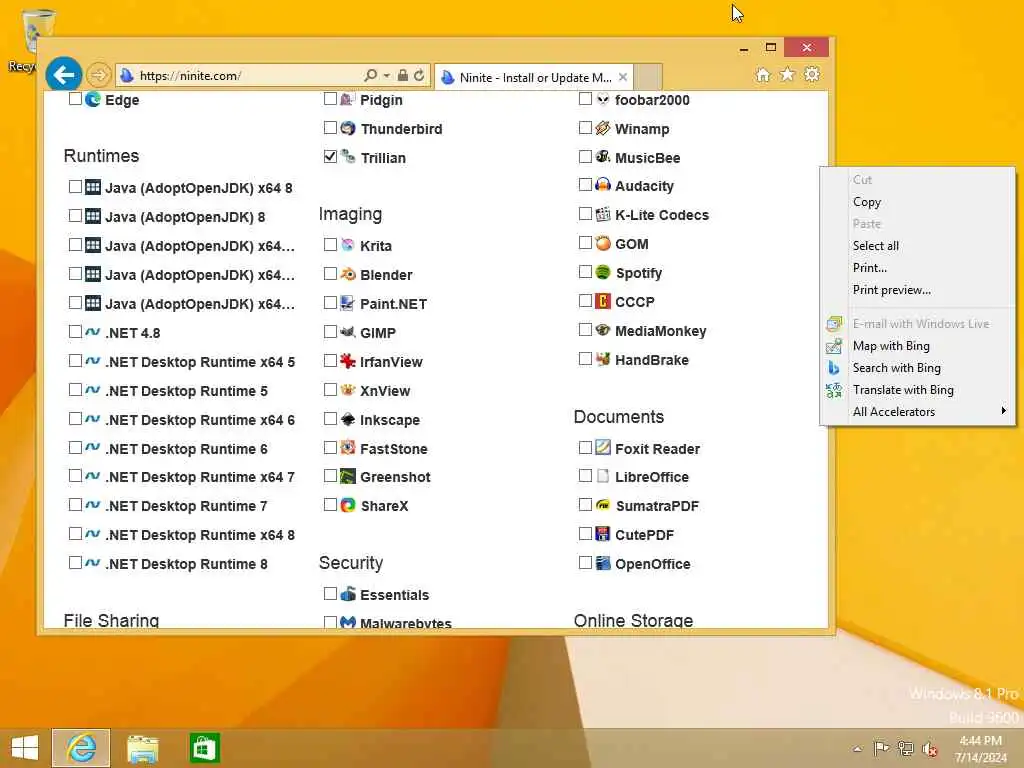Enable the Java (AdoptOpenJDK) x64 8 checkbox
Screen dimensions: 1024x768
click(75, 187)
